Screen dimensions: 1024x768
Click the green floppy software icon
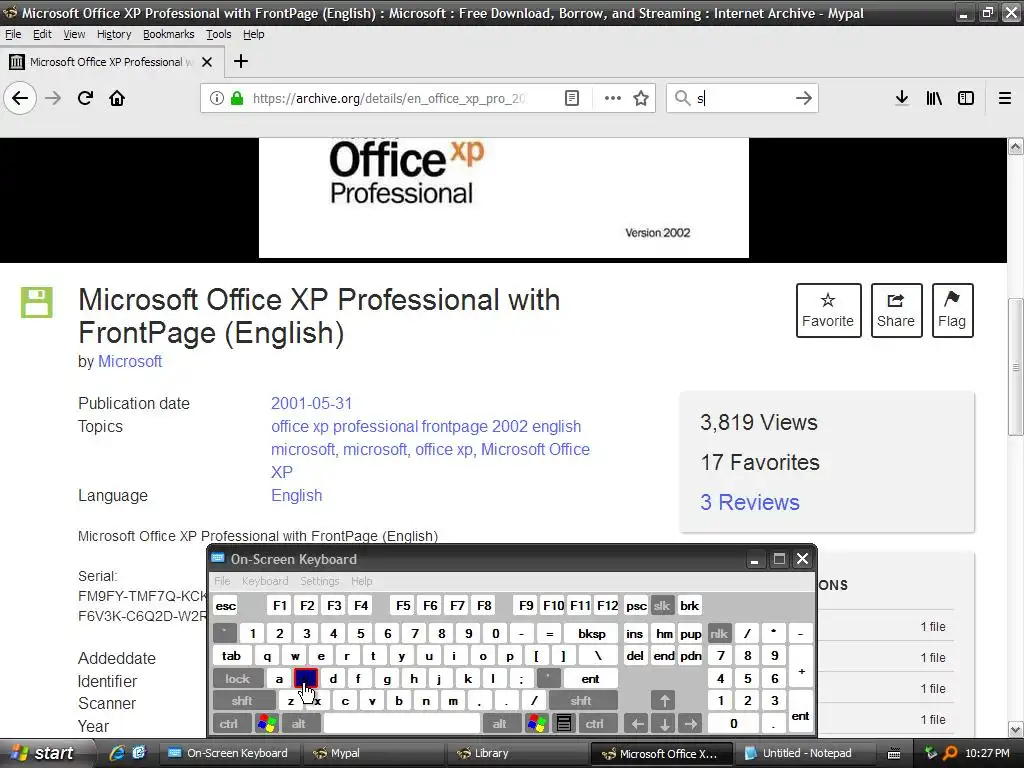pos(37,302)
